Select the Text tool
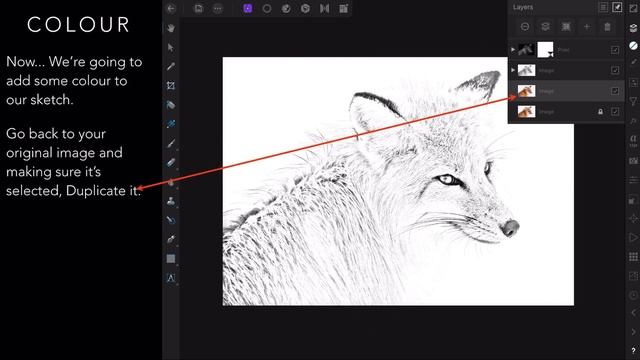The image size is (640, 360). 171,278
